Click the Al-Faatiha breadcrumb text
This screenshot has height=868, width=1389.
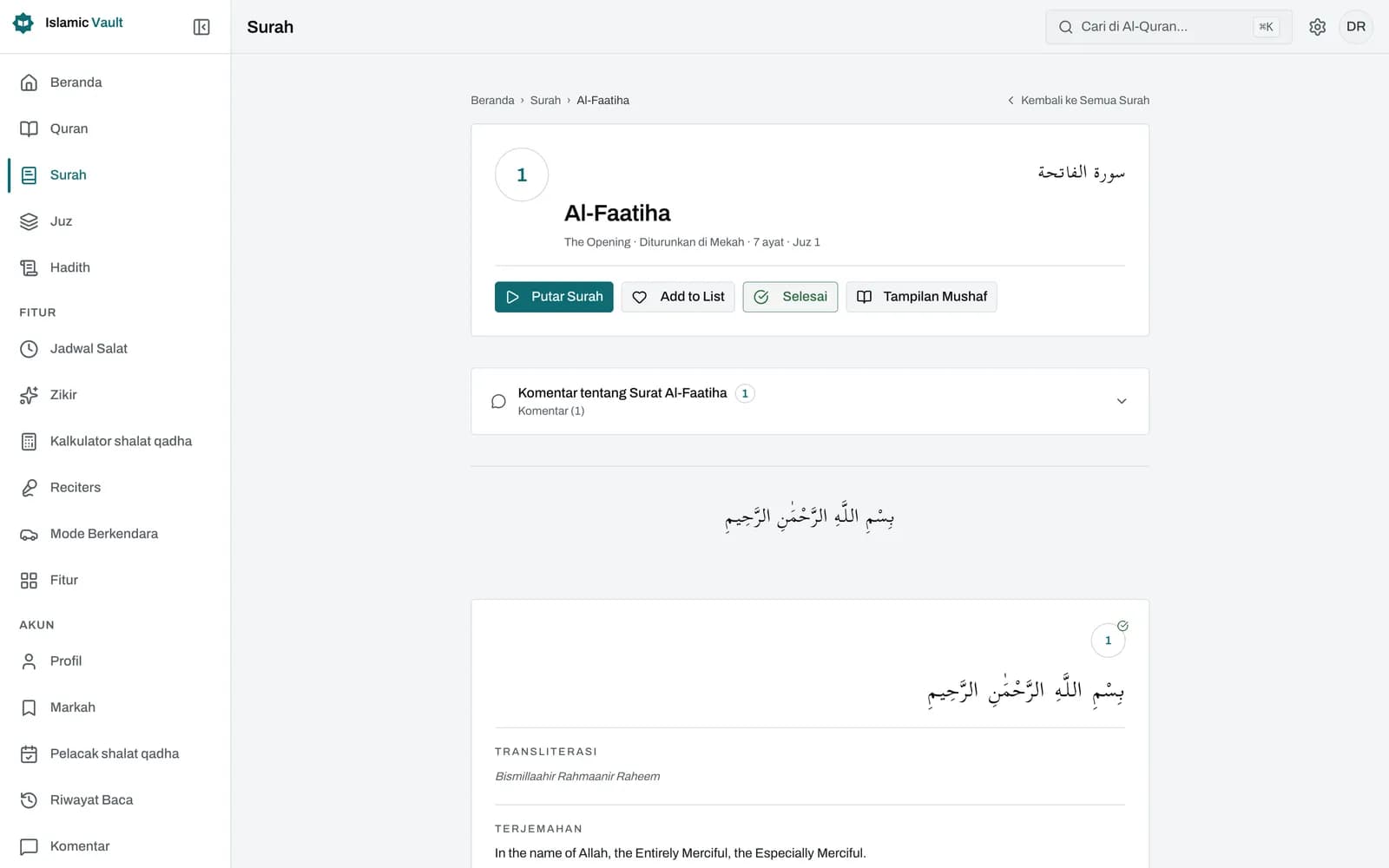[x=602, y=101]
